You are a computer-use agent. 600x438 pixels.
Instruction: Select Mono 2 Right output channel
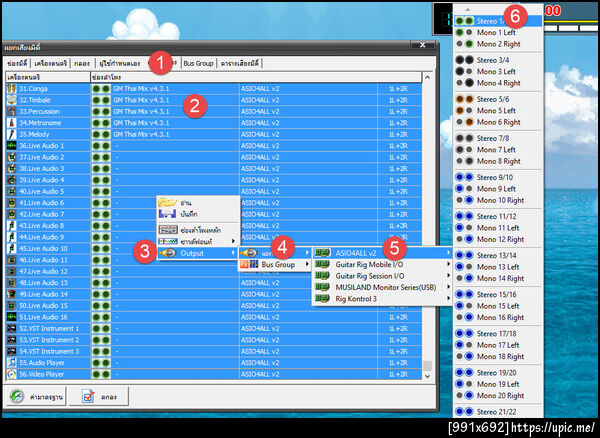[497, 44]
